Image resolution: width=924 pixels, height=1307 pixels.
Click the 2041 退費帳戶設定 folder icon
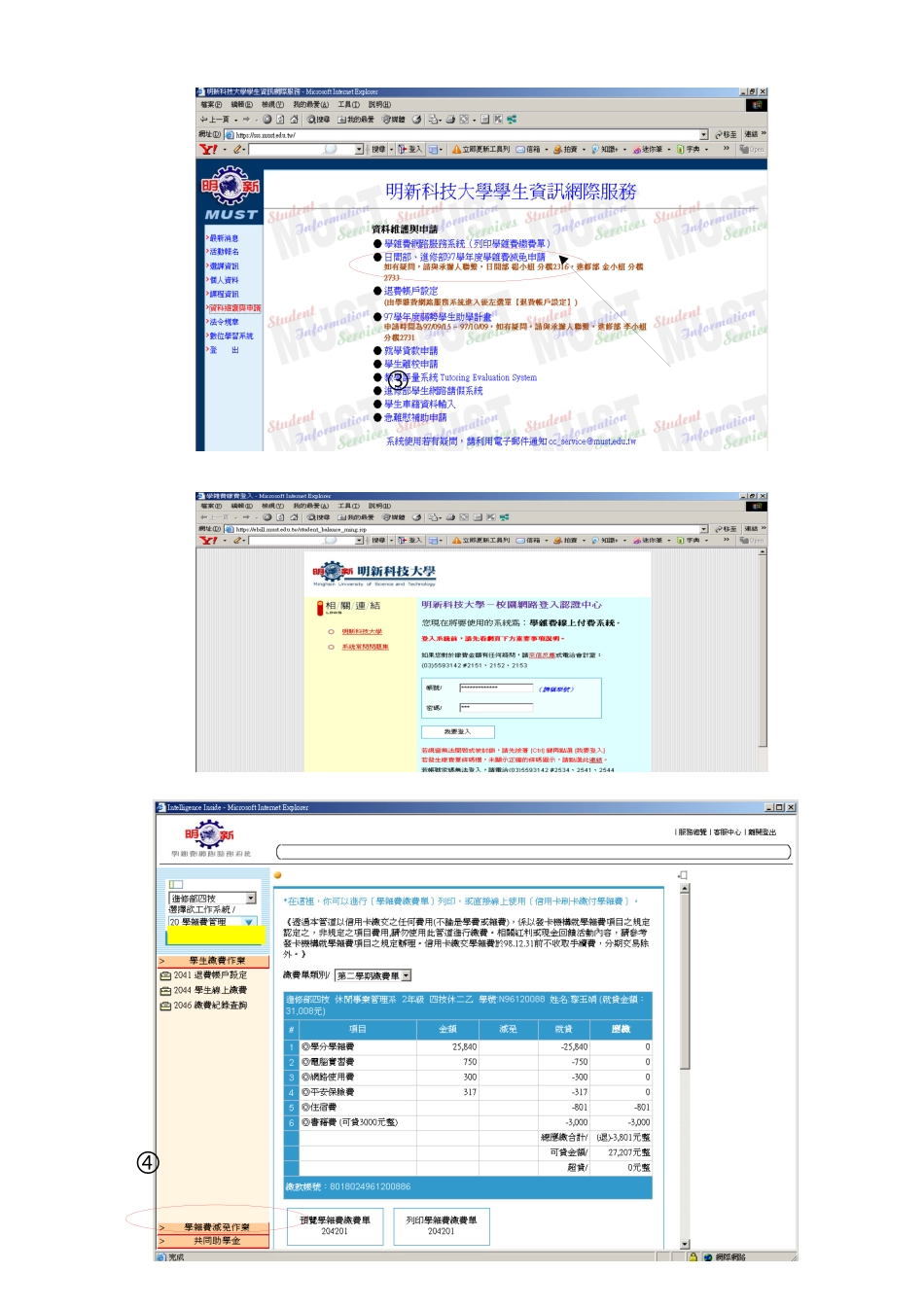point(165,975)
